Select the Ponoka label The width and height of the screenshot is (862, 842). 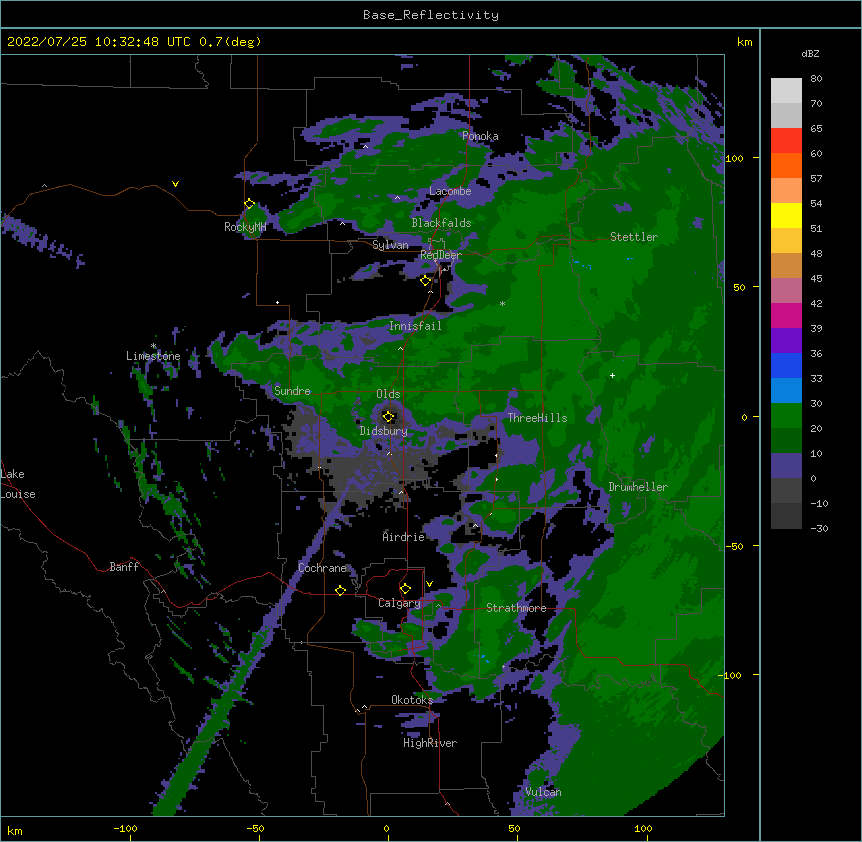pyautogui.click(x=480, y=136)
